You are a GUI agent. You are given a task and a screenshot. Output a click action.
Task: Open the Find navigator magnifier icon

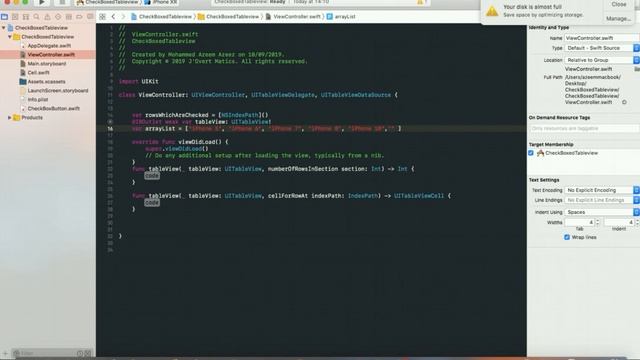tap(37, 17)
